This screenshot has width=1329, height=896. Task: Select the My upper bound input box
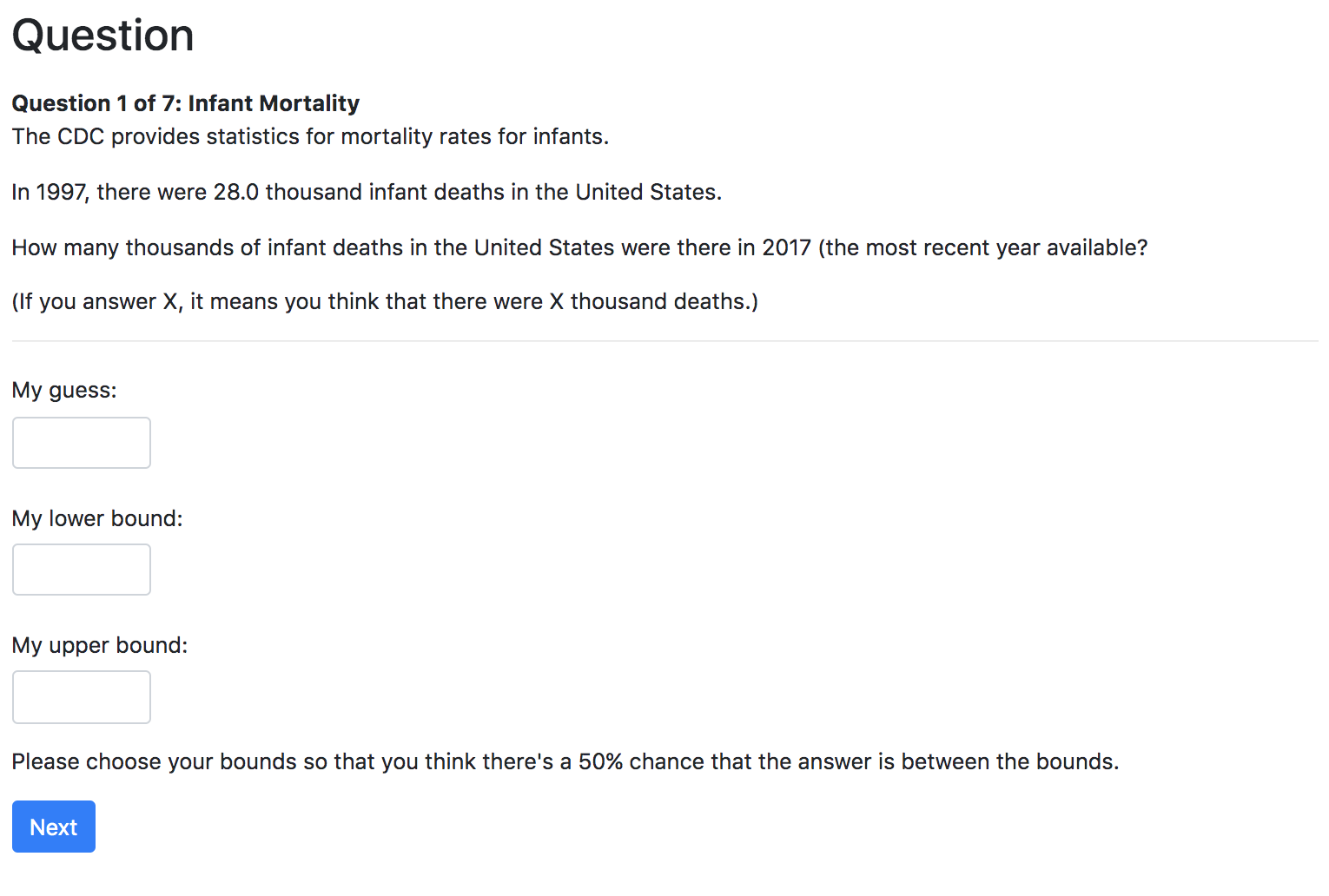[x=82, y=697]
